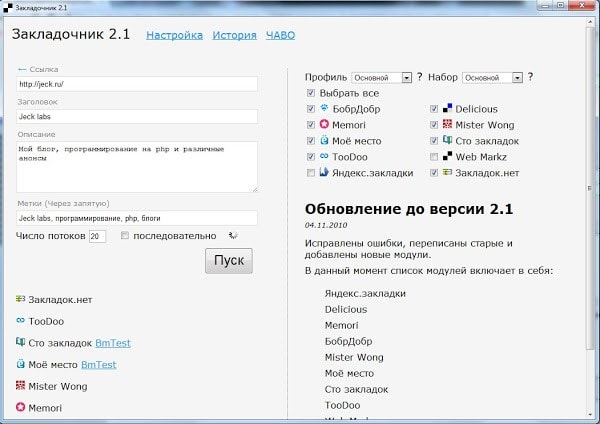The width and height of the screenshot is (600, 424).
Task: Click the Моё место icon in results list
Action: tap(21, 365)
